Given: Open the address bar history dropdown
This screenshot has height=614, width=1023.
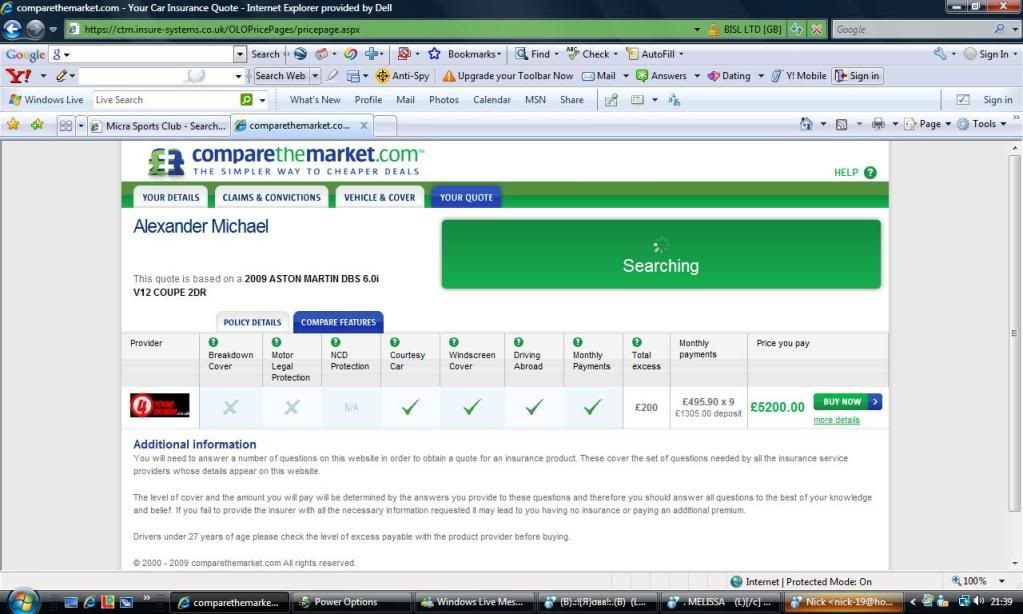Looking at the screenshot, I should (697, 29).
